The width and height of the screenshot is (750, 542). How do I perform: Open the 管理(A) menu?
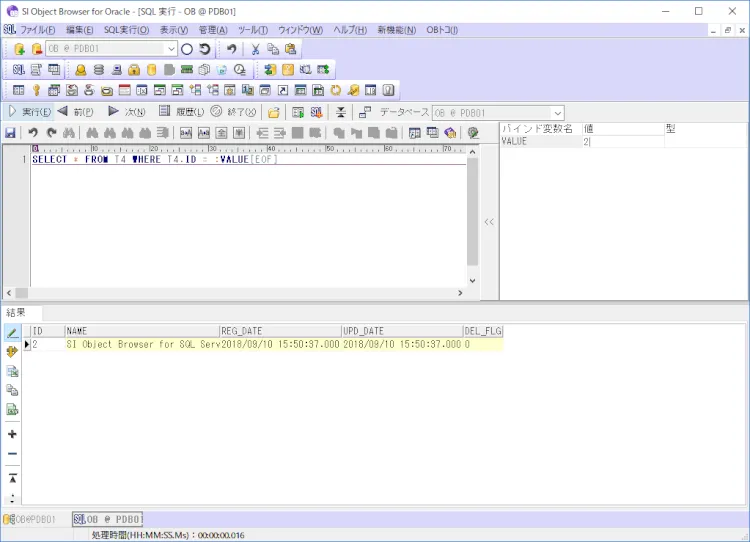(213, 30)
